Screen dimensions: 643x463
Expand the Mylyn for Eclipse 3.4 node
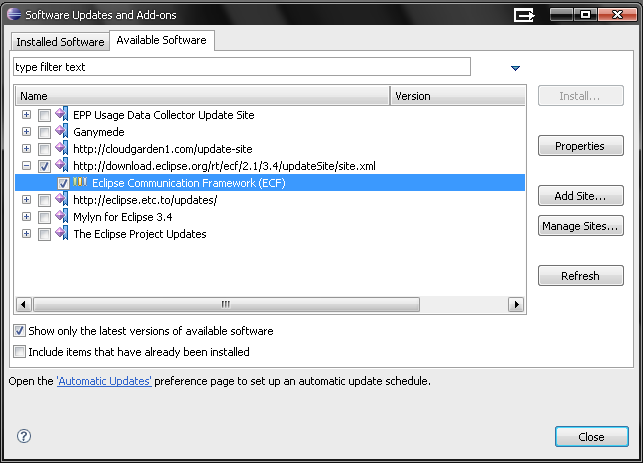(x=26, y=217)
